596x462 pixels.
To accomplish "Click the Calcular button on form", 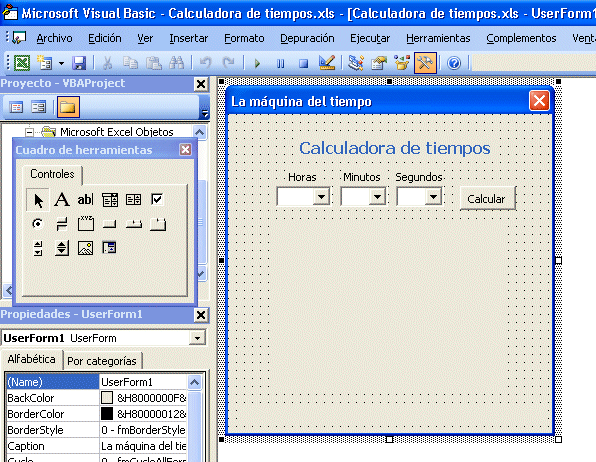I will [x=488, y=198].
